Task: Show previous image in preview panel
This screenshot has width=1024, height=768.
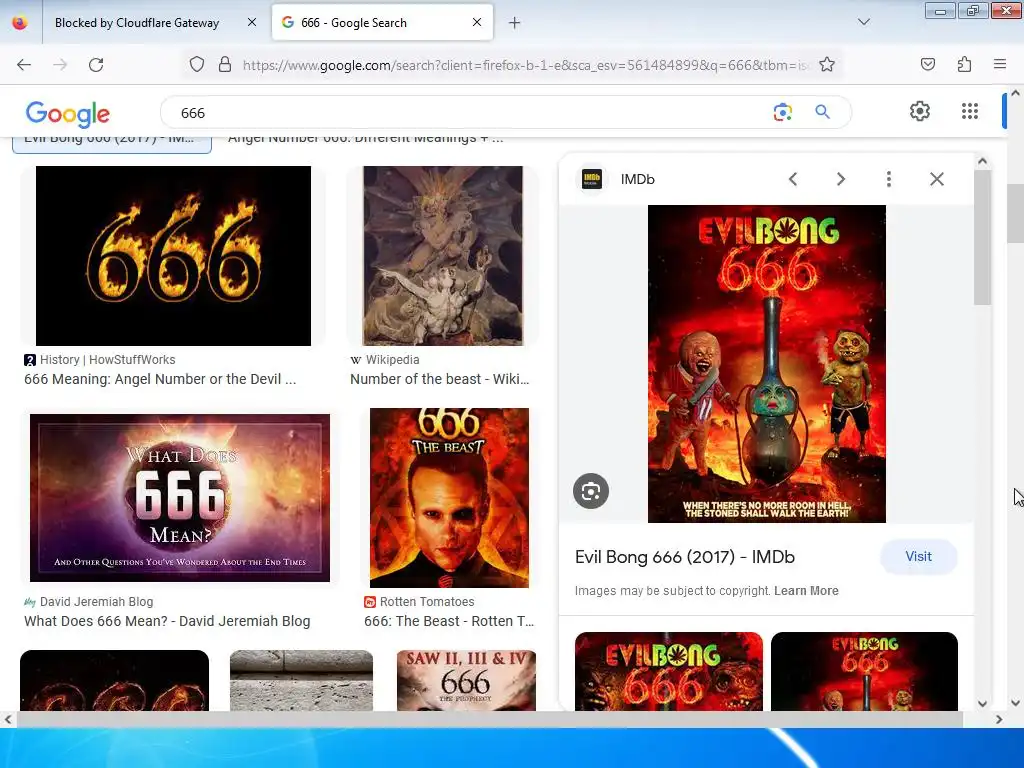Action: (793, 179)
